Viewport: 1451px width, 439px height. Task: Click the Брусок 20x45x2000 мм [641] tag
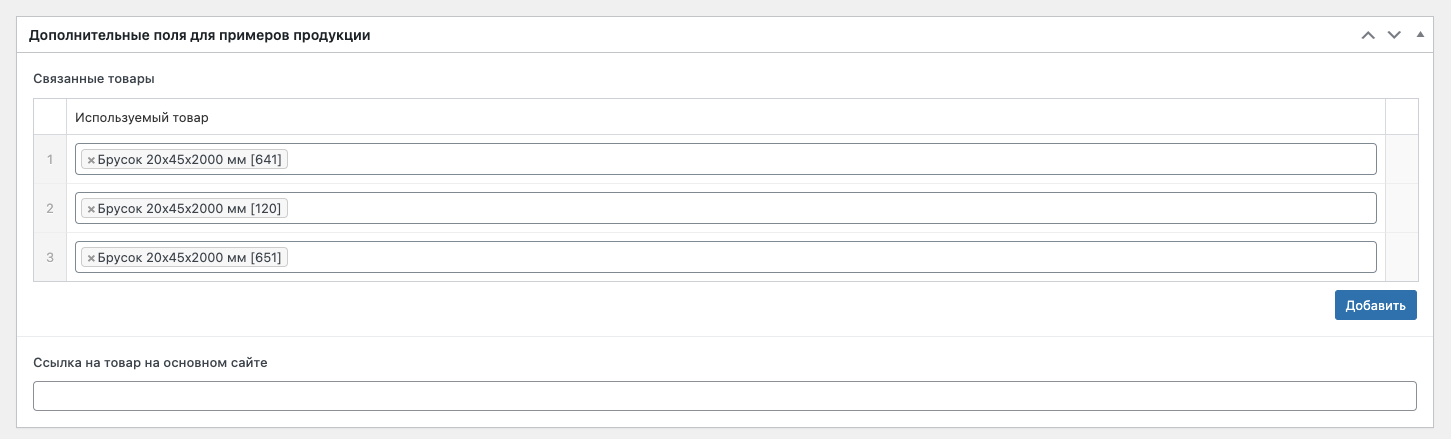click(x=190, y=160)
